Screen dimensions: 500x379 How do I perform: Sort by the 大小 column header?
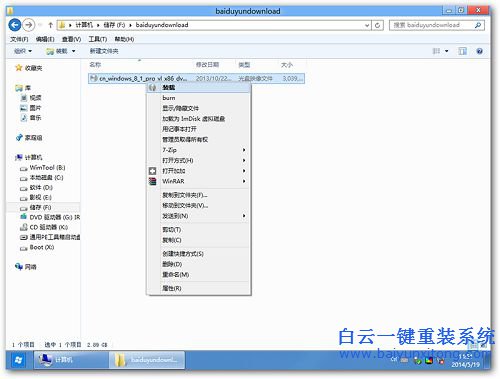(x=287, y=65)
